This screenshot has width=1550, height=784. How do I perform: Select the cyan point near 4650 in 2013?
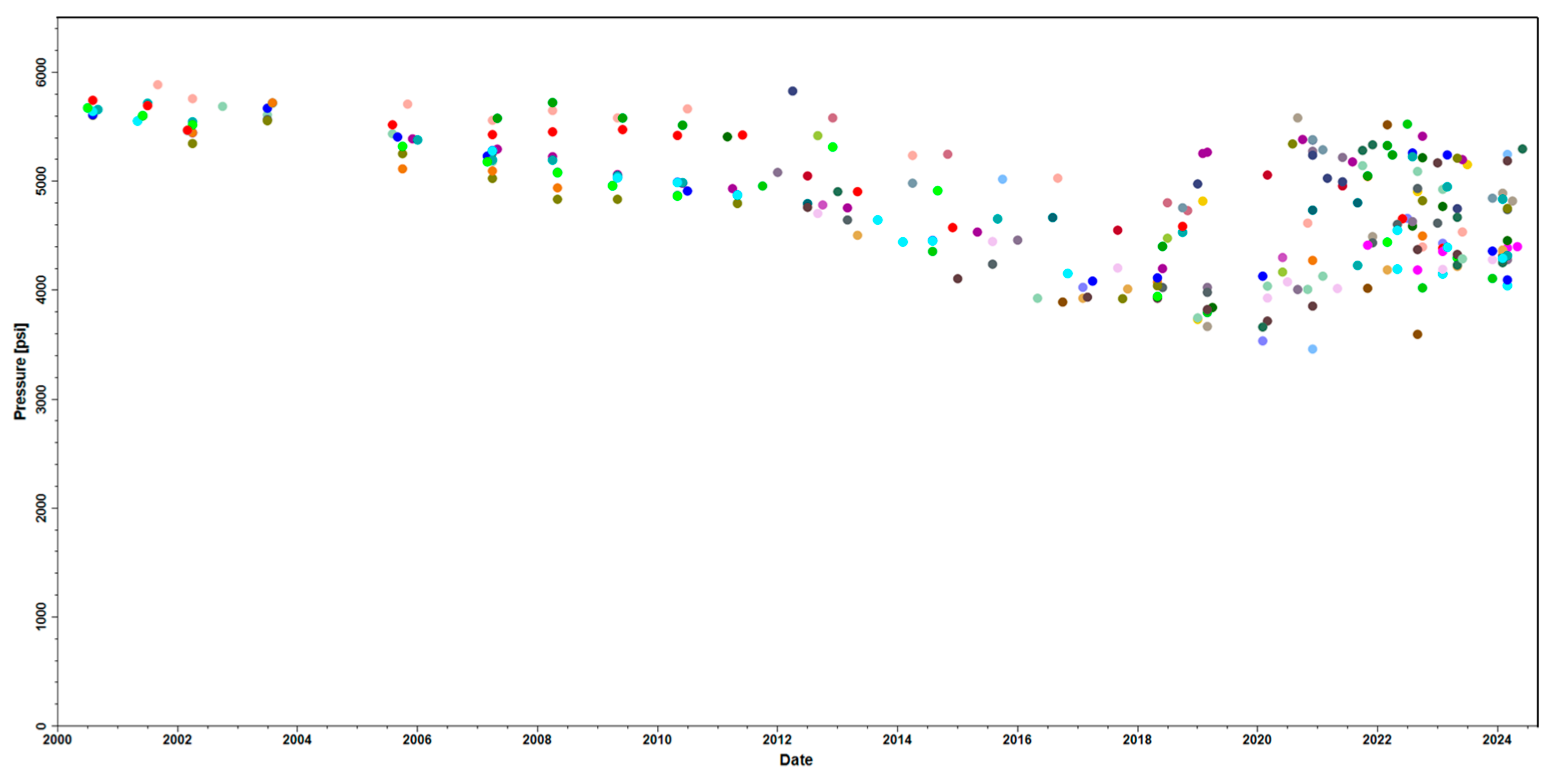(x=877, y=220)
